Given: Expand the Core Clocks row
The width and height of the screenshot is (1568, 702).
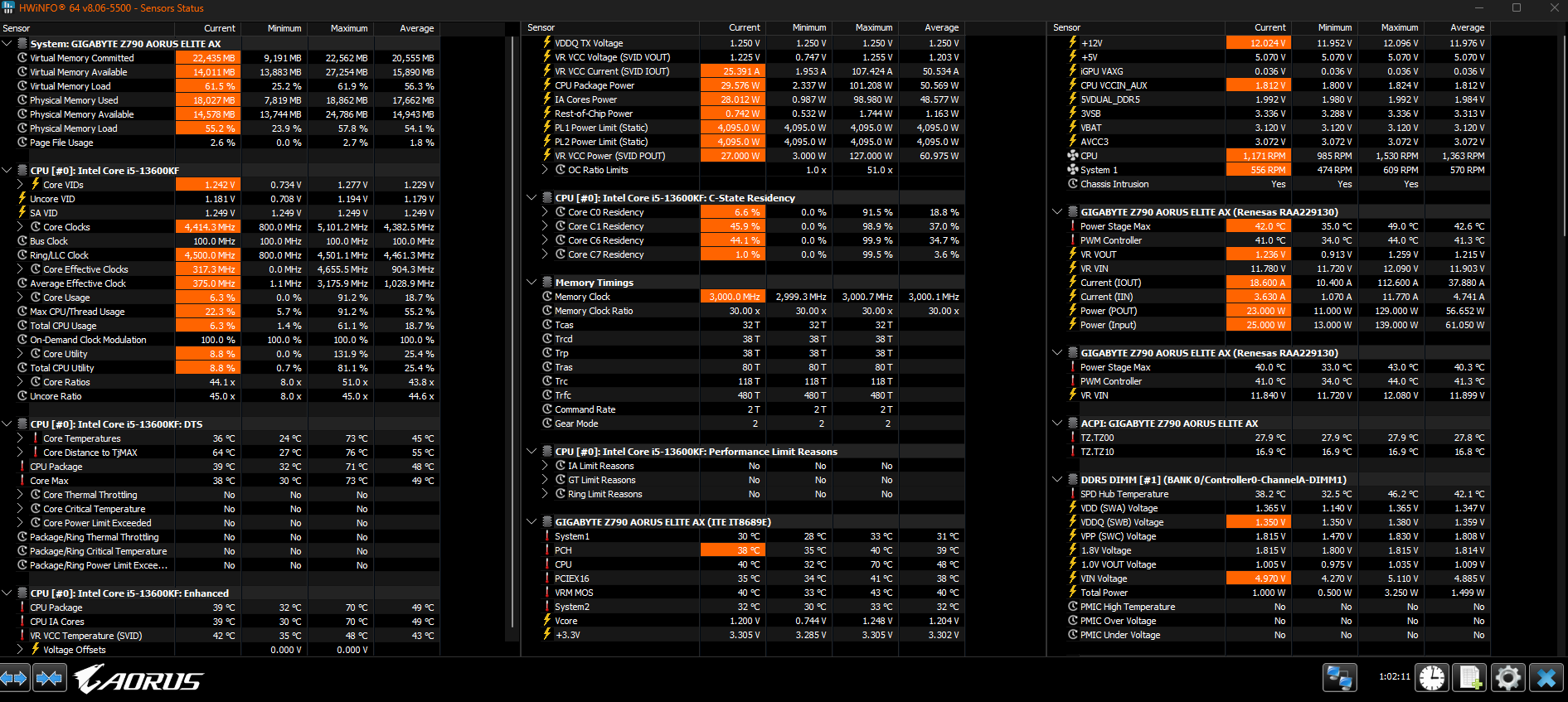Looking at the screenshot, I should [x=20, y=227].
